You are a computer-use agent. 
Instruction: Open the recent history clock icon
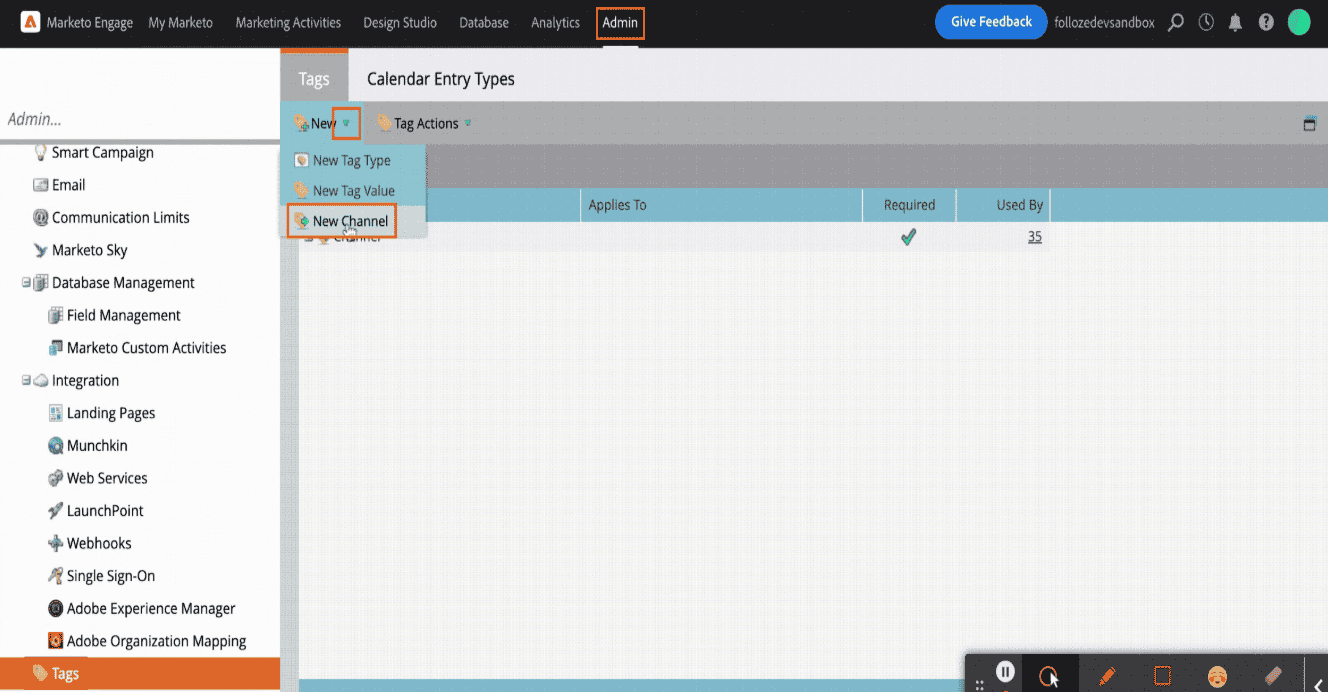coord(1206,22)
